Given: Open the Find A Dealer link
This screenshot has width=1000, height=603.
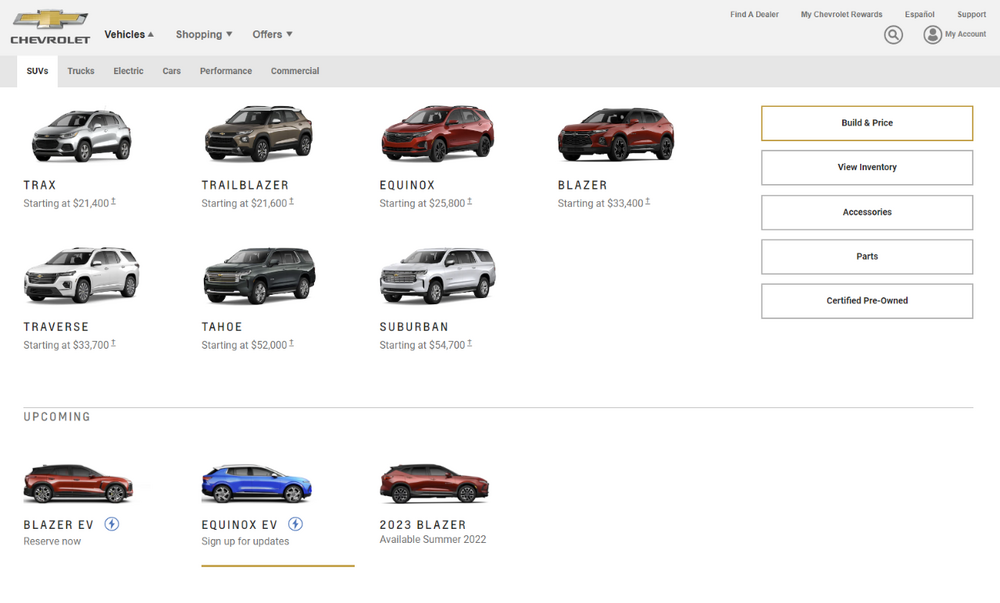Looking at the screenshot, I should [754, 15].
